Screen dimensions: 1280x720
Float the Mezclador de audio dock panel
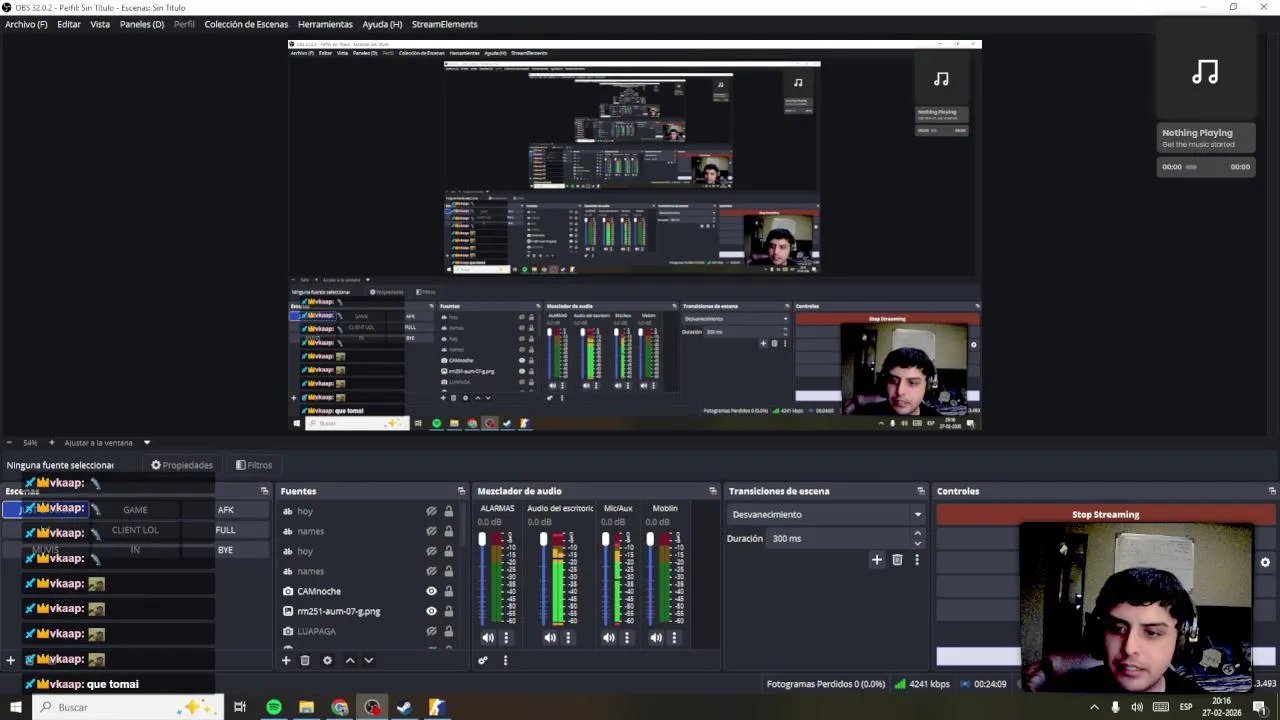pyautogui.click(x=713, y=491)
